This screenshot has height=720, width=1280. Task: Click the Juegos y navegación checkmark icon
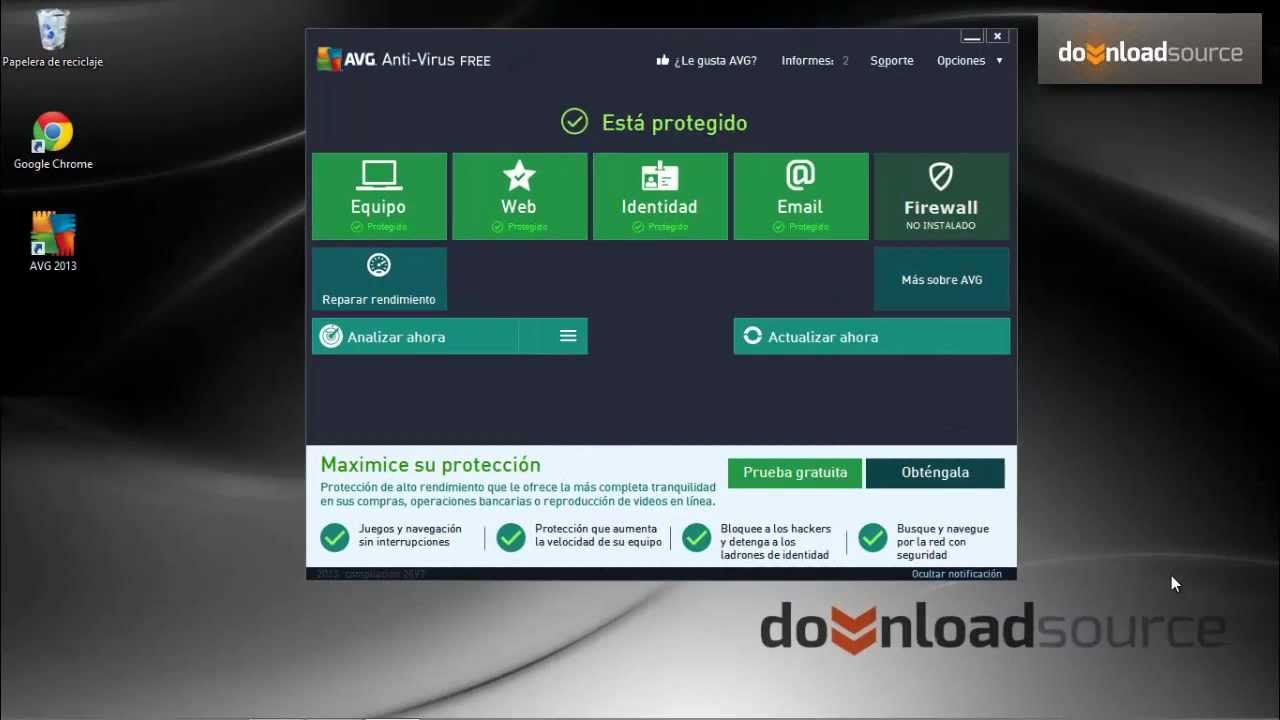[334, 537]
